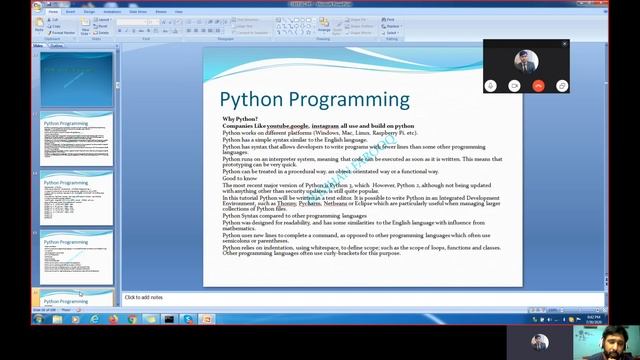Pop out the call window using overlay icon
The width and height of the screenshot is (640, 360).
[562, 86]
